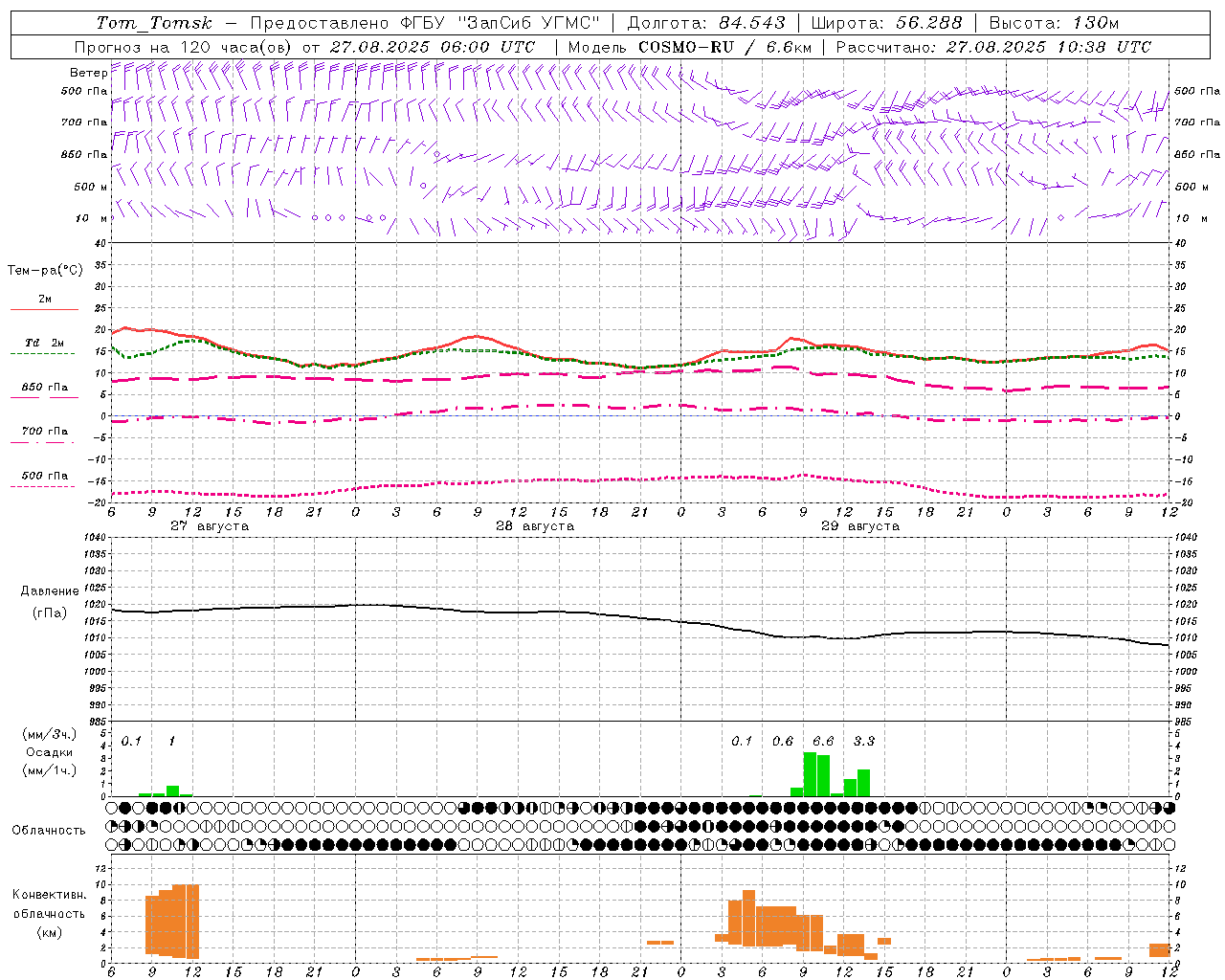
Task: Click the "Давление" pressure panel label
Action: 50,591
